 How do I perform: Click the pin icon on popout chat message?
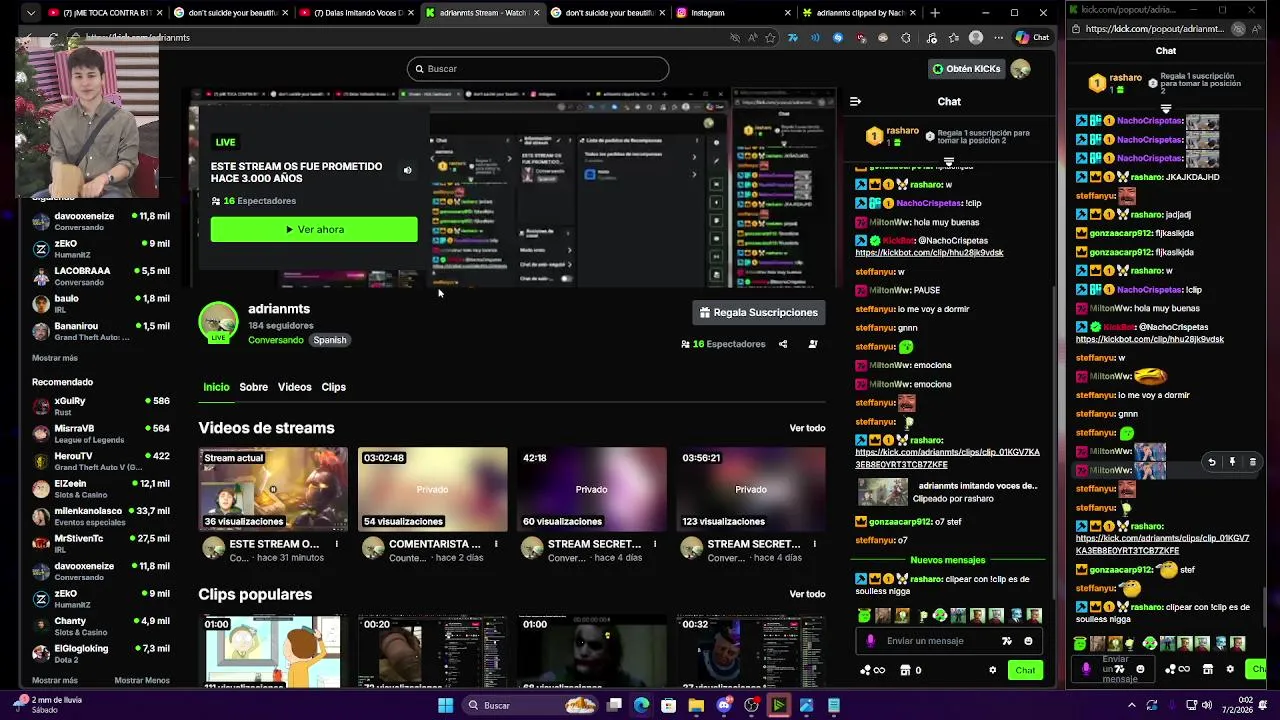(x=1232, y=462)
